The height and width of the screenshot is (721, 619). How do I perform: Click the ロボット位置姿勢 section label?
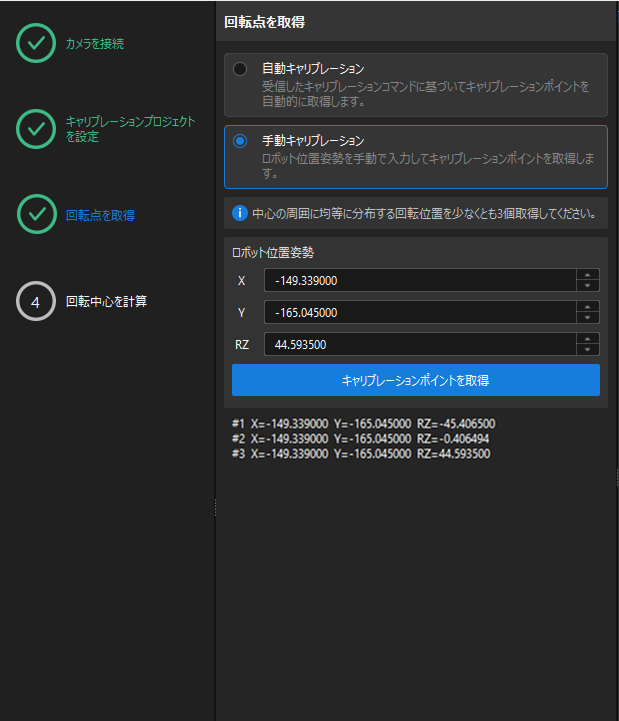[273, 252]
